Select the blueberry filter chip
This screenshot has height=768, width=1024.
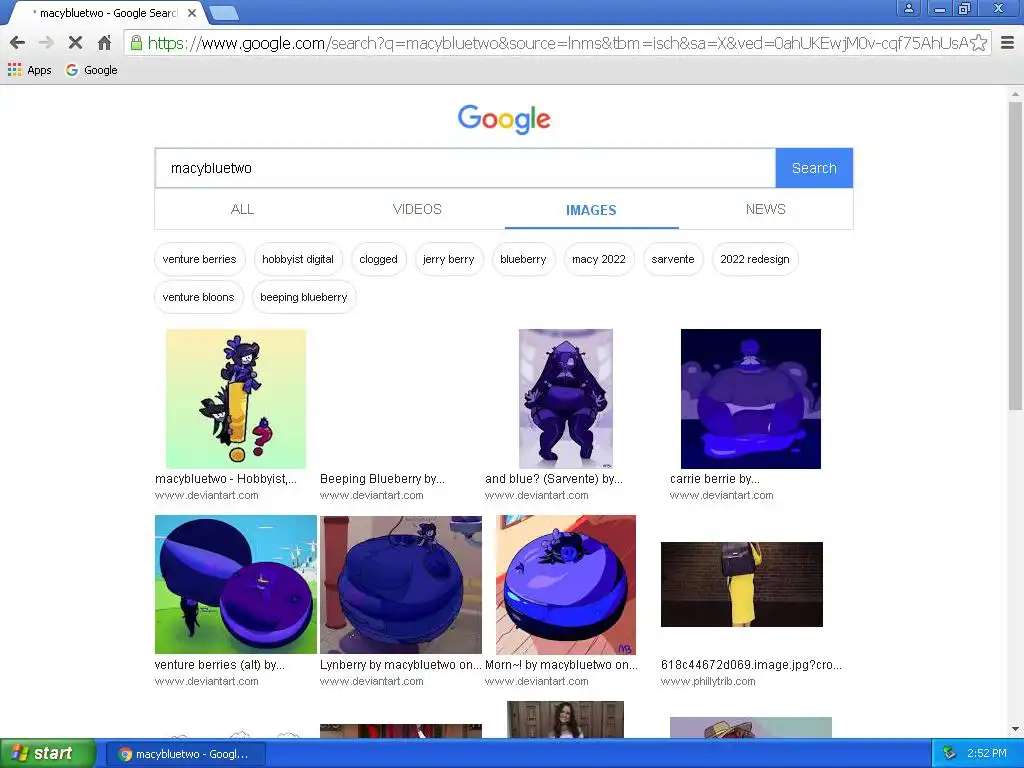[523, 259]
